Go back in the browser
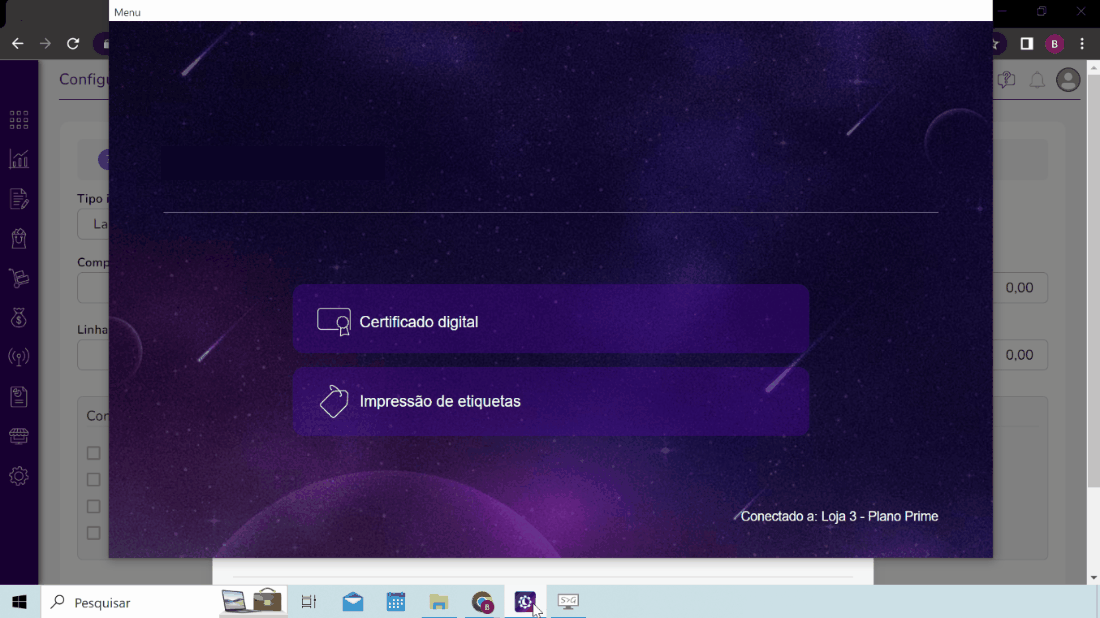 (18, 43)
